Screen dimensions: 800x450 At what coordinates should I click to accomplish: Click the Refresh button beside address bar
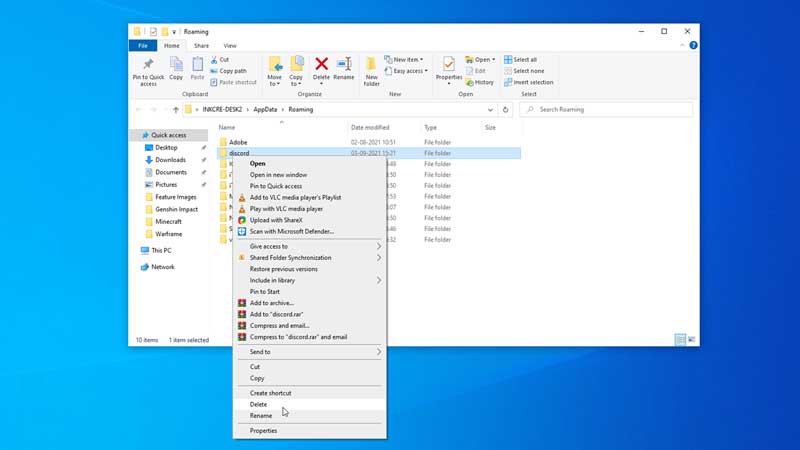[505, 110]
